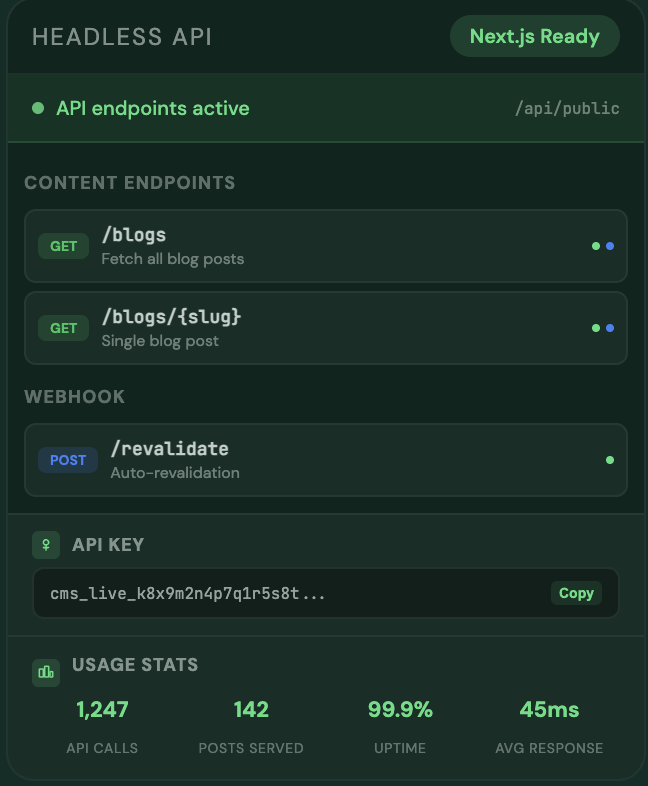Click the GET badge on /blogs/{slug} endpoint

(x=63, y=328)
